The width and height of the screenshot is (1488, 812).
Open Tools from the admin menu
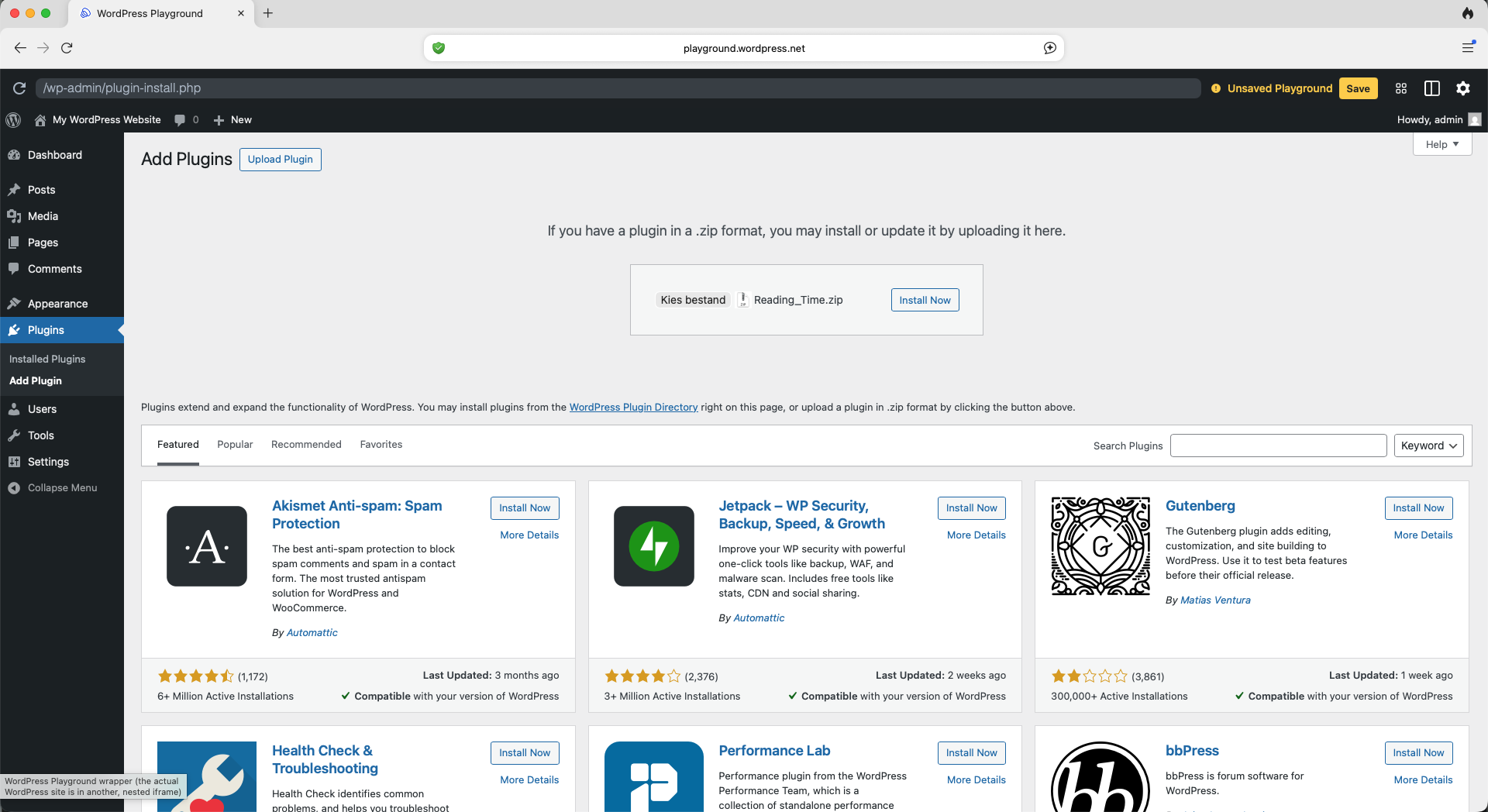(x=40, y=435)
